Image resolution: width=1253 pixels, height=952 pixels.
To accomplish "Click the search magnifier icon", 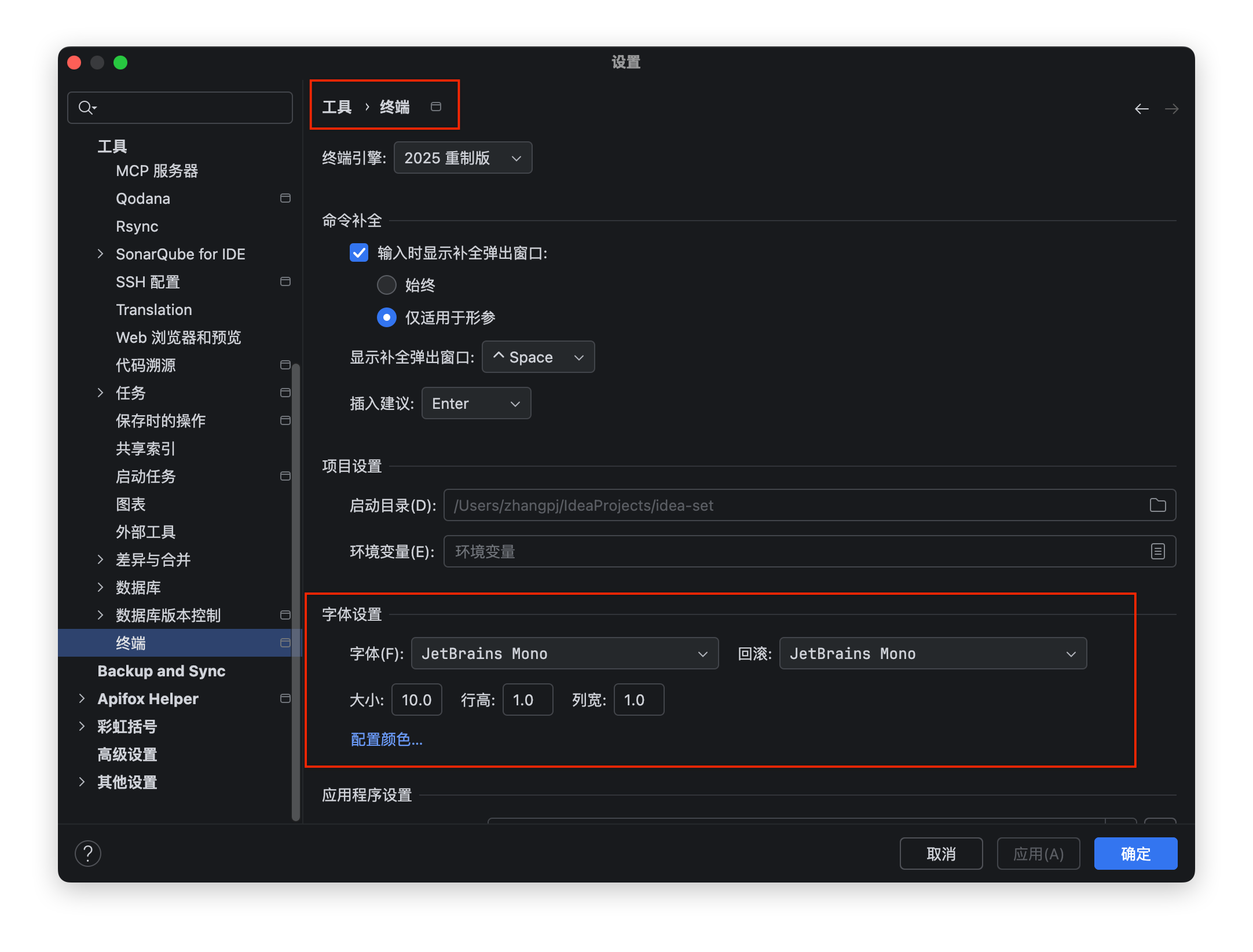I will tap(87, 108).
